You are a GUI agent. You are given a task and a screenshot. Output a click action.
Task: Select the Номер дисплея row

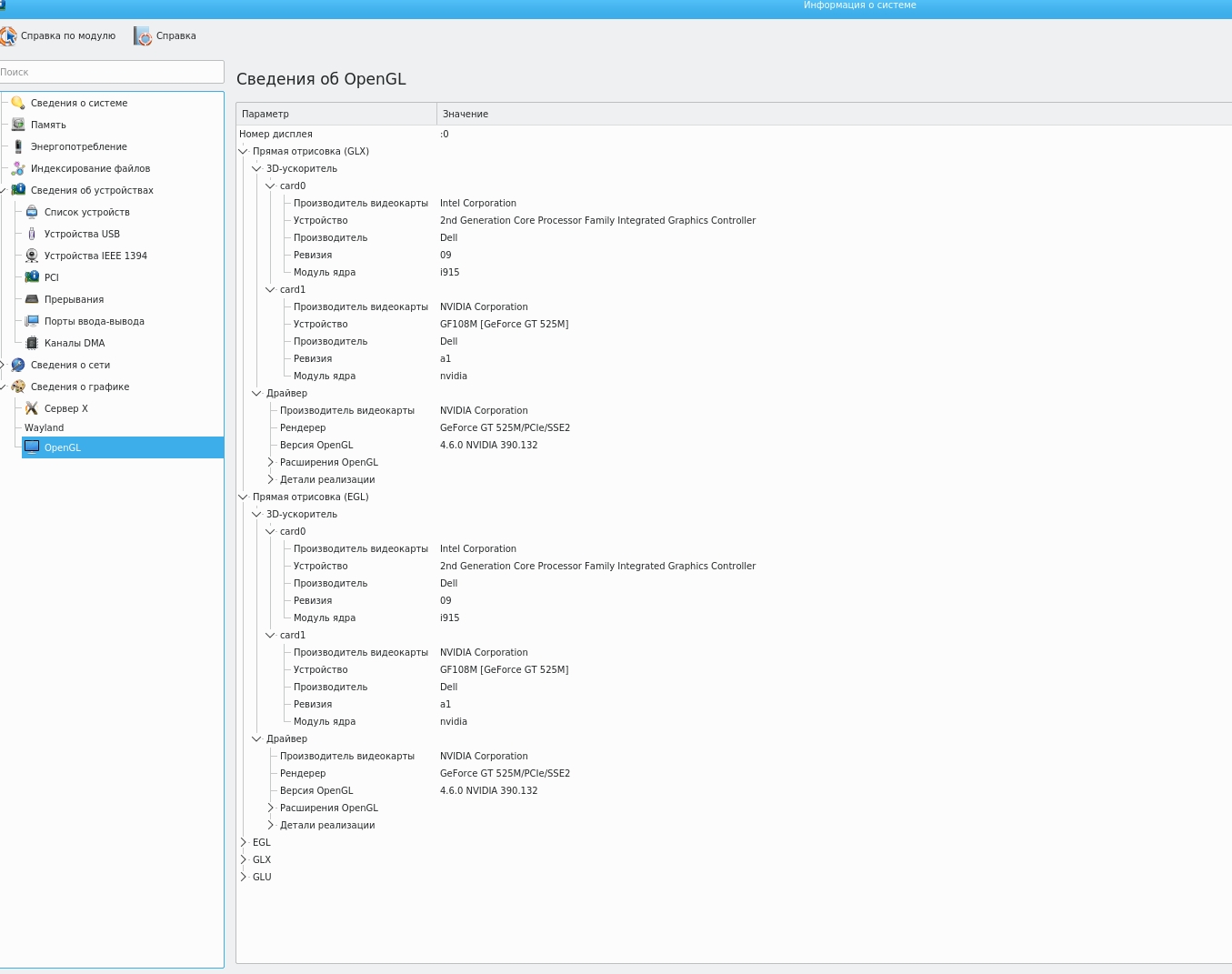[x=734, y=134]
